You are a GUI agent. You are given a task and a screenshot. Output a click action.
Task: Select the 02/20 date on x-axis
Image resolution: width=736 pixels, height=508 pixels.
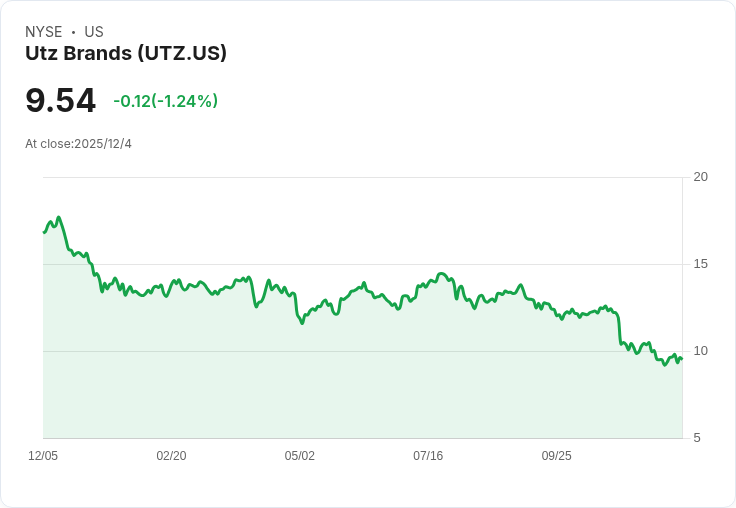pos(171,456)
